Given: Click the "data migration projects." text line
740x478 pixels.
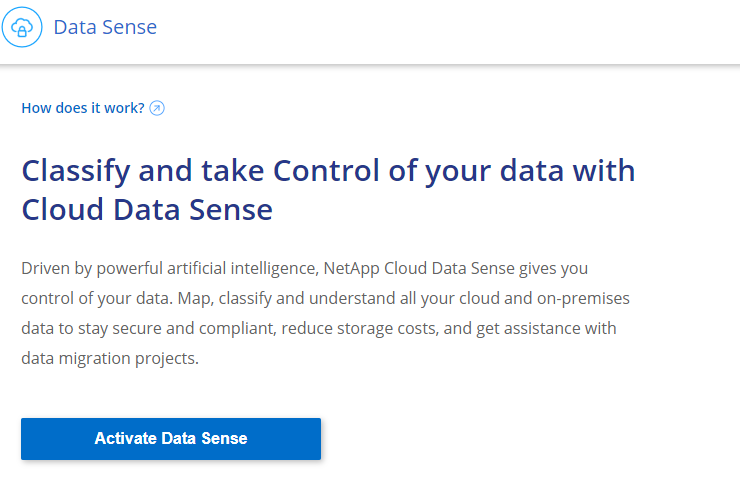Looking at the screenshot, I should (x=110, y=358).
